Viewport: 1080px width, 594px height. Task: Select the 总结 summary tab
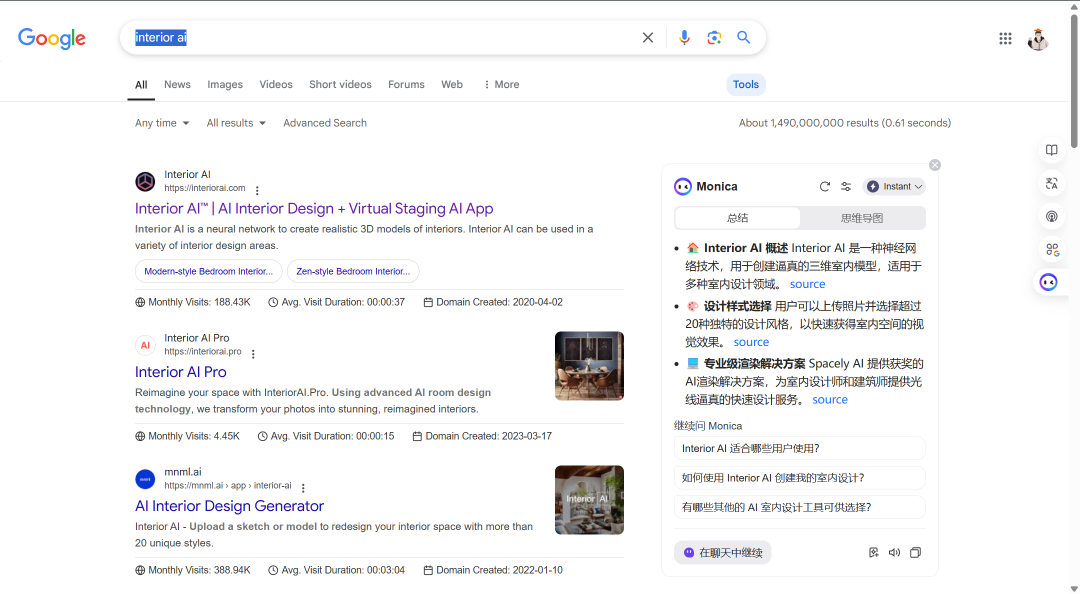(738, 218)
